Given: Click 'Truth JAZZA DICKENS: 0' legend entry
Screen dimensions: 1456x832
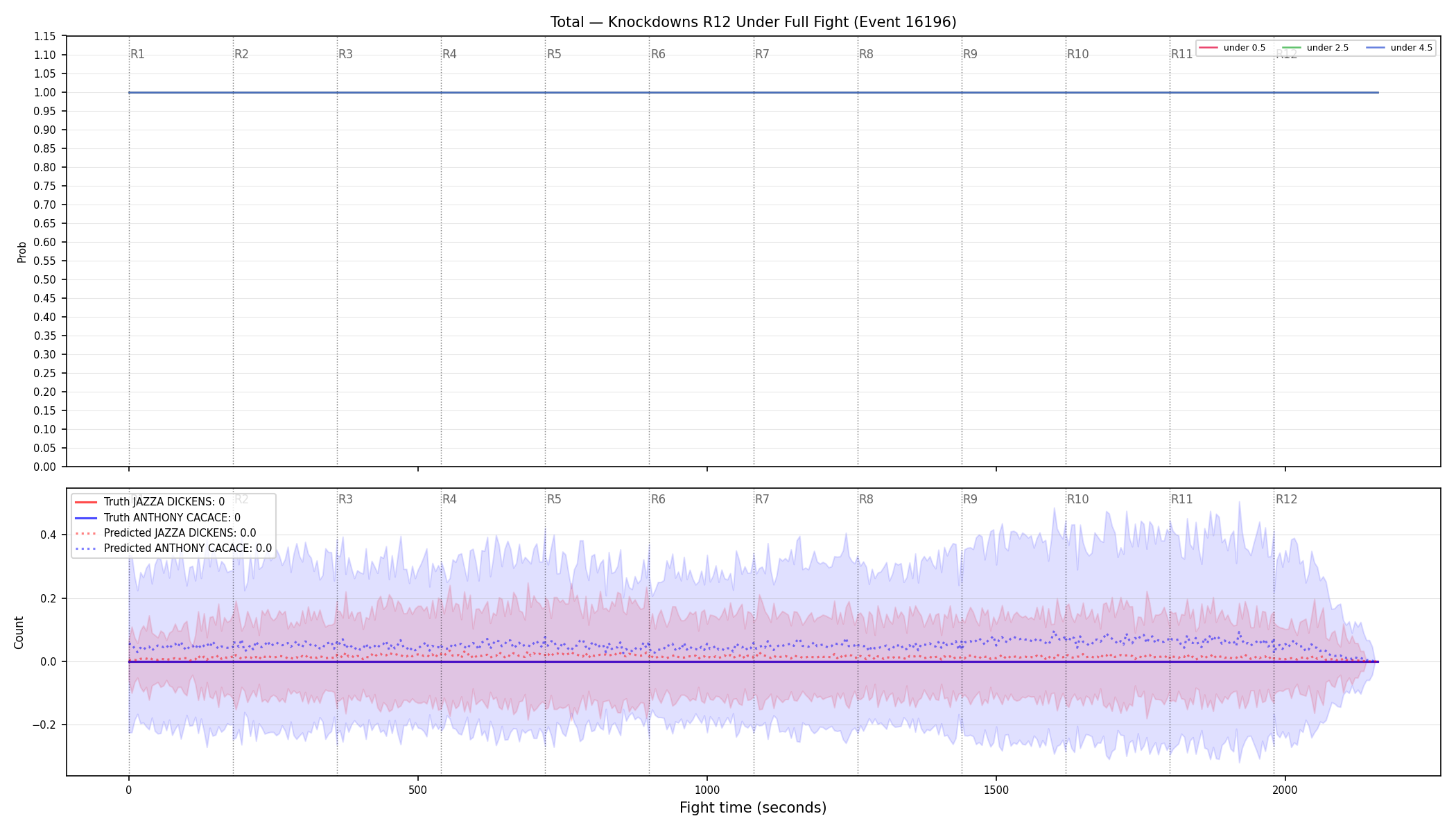Looking at the screenshot, I should point(149,502).
